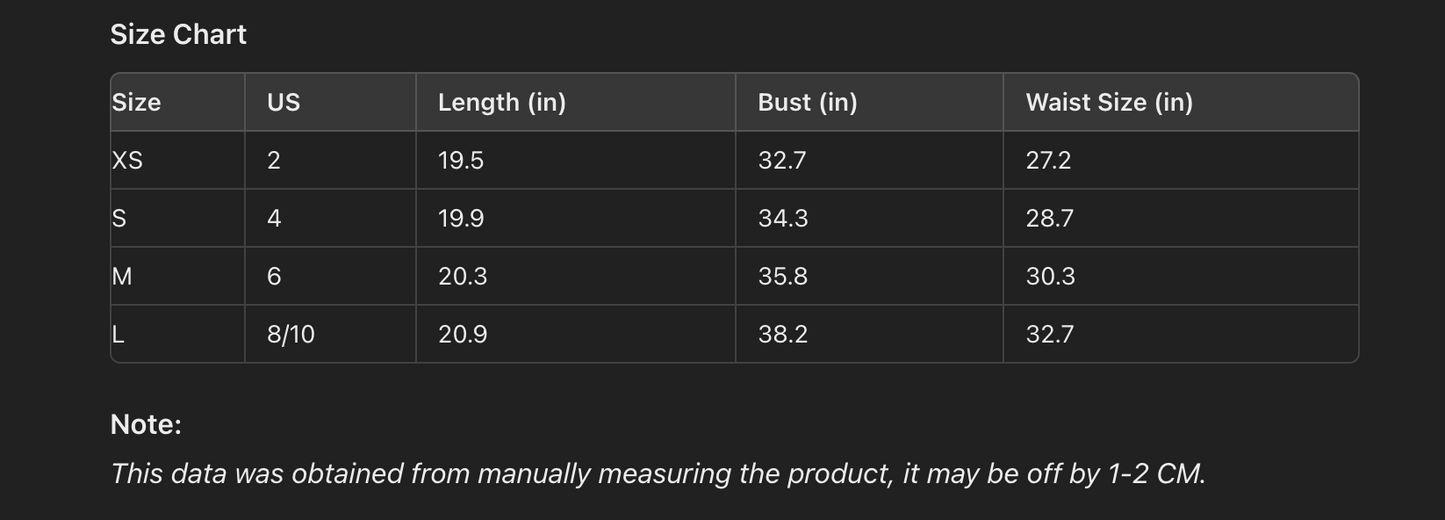Select the Bust (in) column header
The width and height of the screenshot is (1445, 520).
coord(807,102)
